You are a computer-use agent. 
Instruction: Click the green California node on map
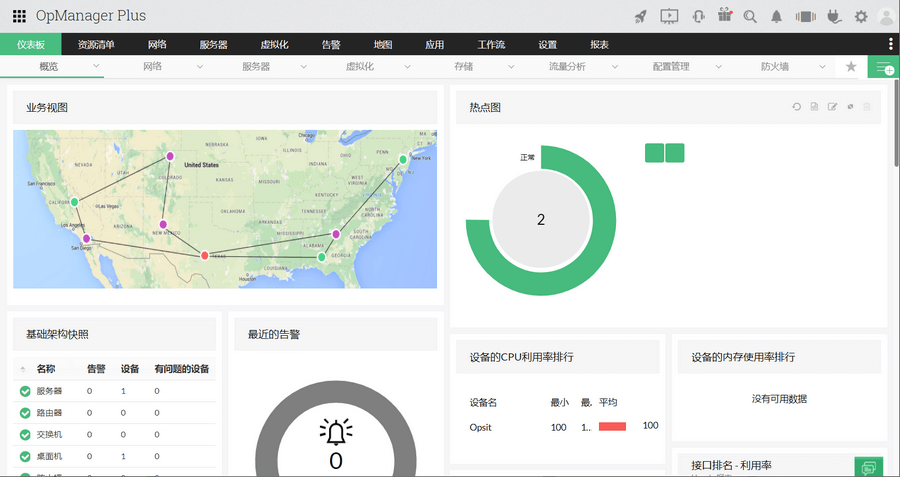pyautogui.click(x=74, y=201)
